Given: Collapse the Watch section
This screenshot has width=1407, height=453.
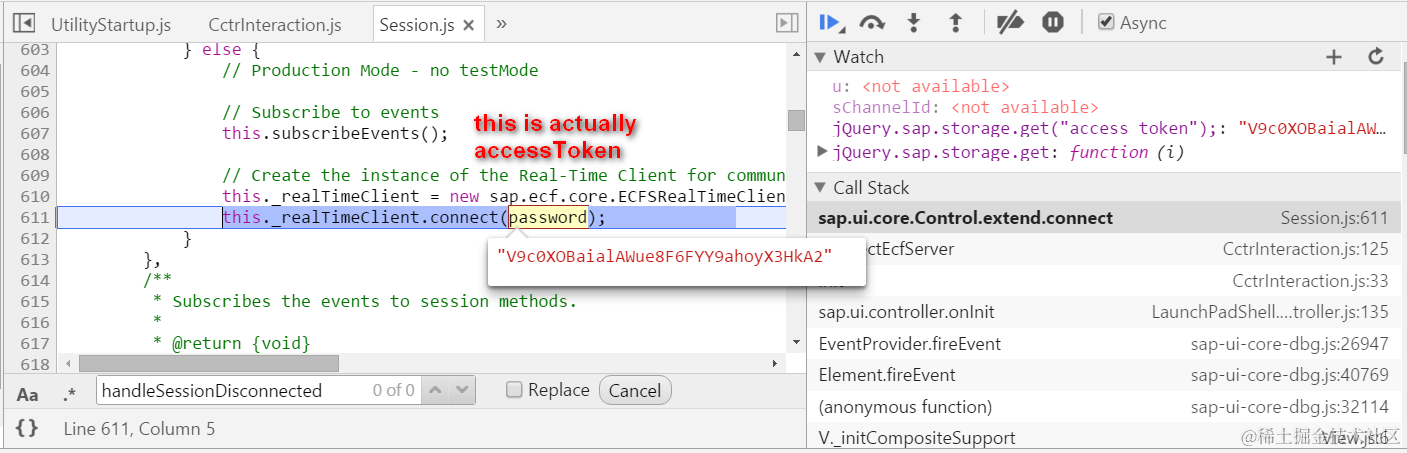Looking at the screenshot, I should [x=821, y=57].
